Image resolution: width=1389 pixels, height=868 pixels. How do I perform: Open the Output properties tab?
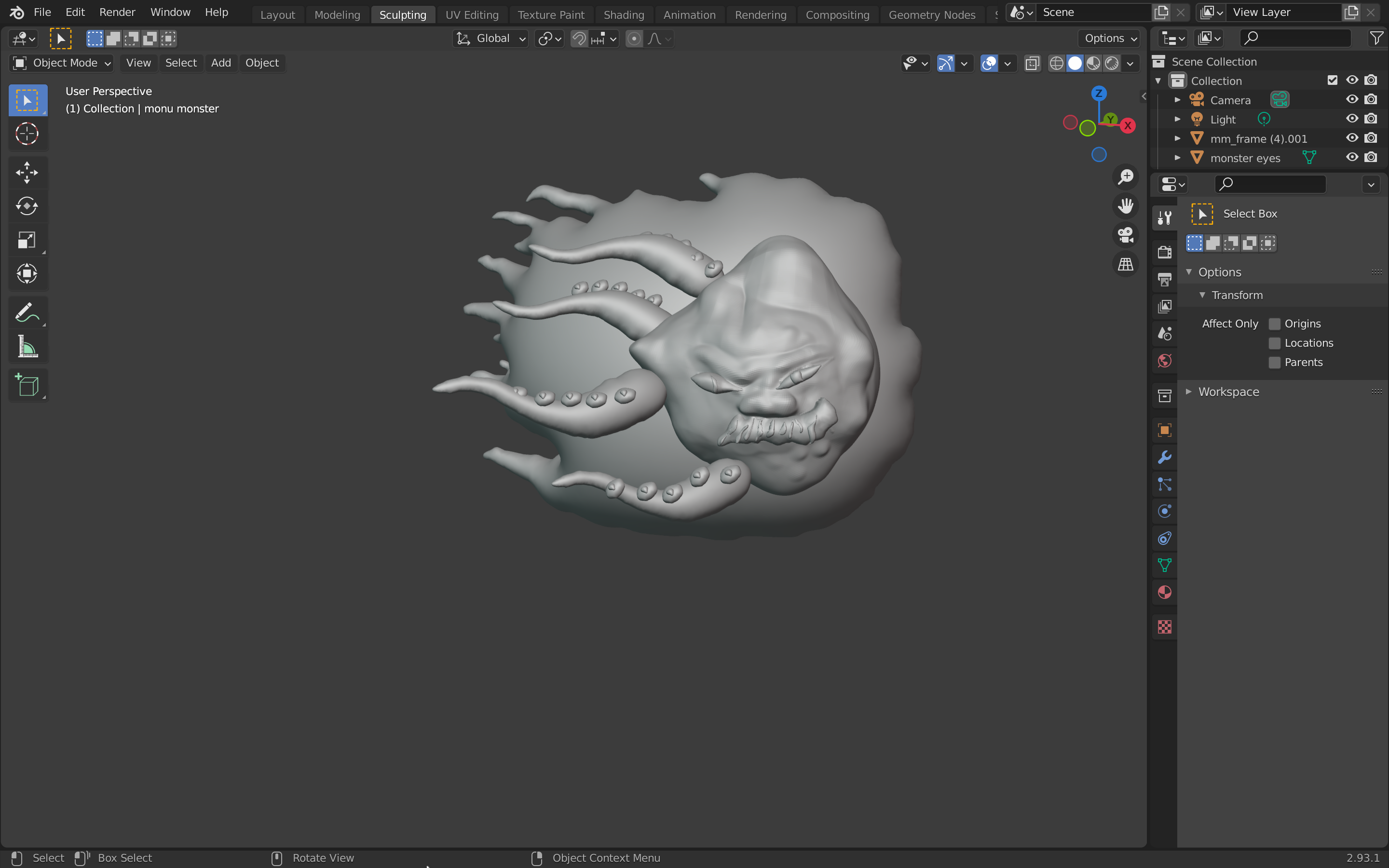click(x=1165, y=279)
